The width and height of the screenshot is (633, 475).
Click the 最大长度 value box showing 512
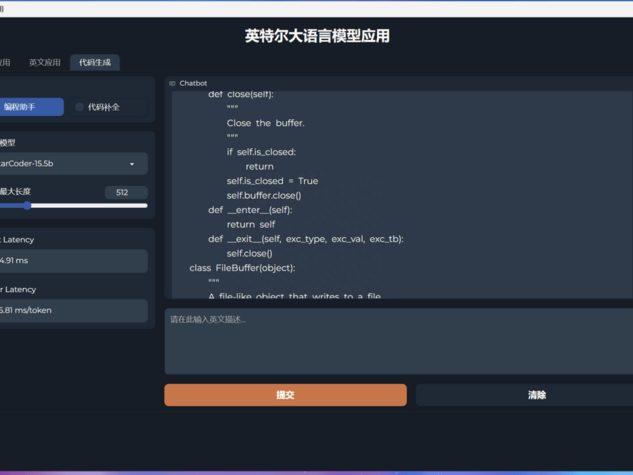click(x=126, y=193)
